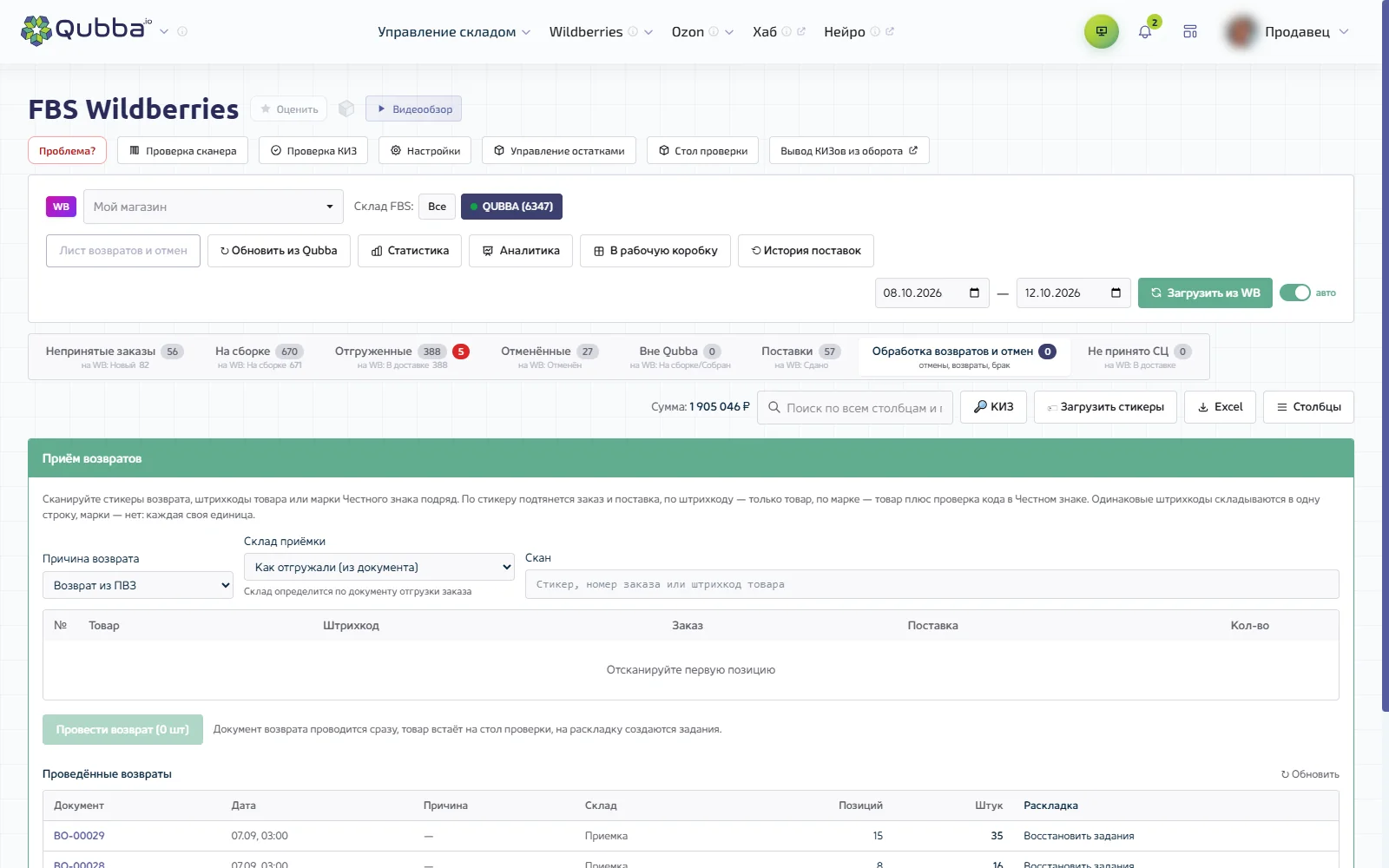
Task: Switch to Непринятые заказы tab
Action: tap(115, 357)
